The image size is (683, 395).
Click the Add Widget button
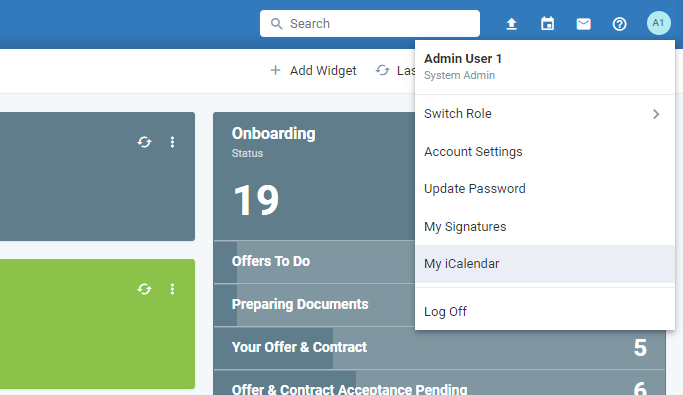(x=313, y=70)
